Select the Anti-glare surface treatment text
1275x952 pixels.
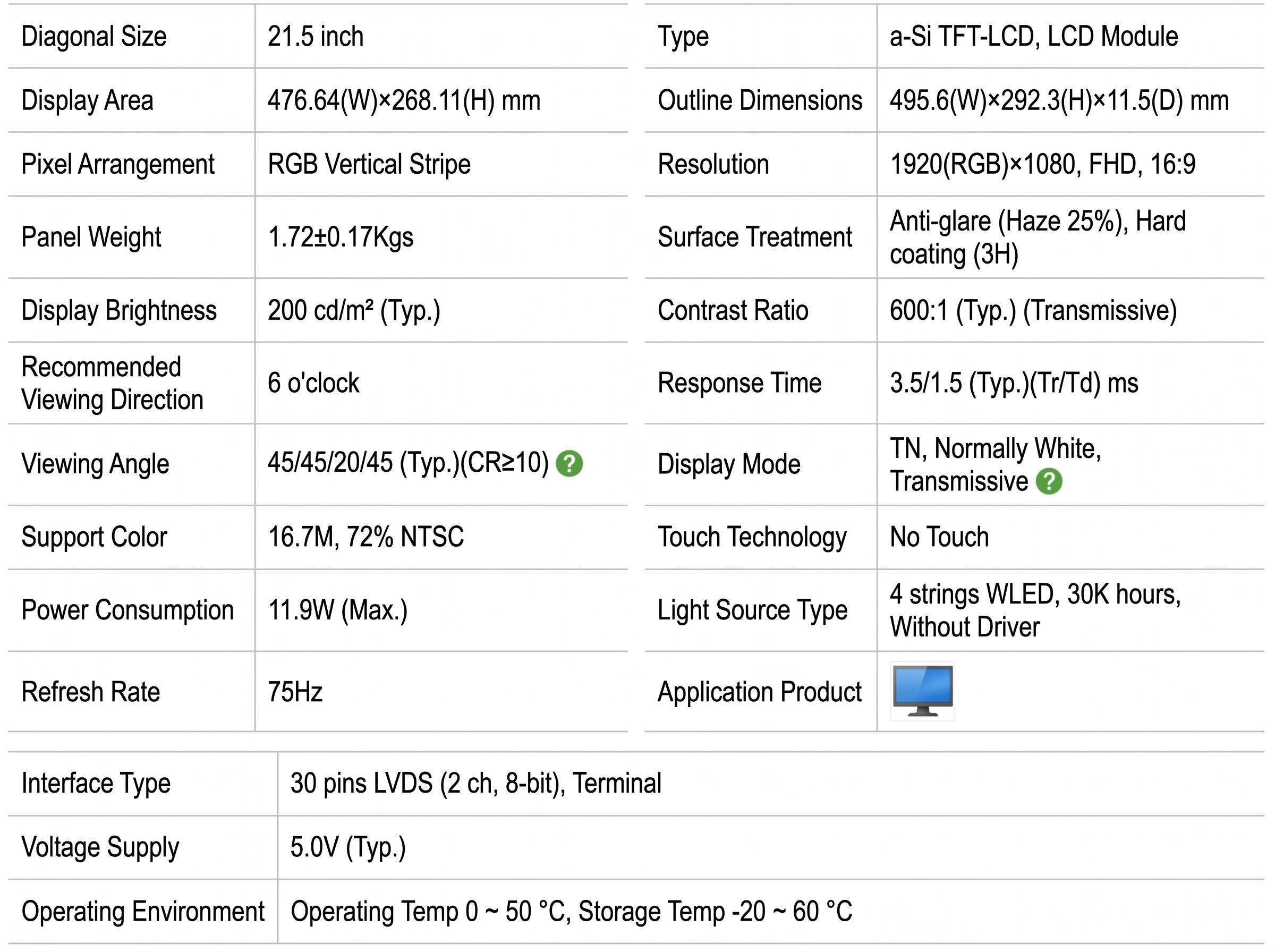pos(1038,237)
